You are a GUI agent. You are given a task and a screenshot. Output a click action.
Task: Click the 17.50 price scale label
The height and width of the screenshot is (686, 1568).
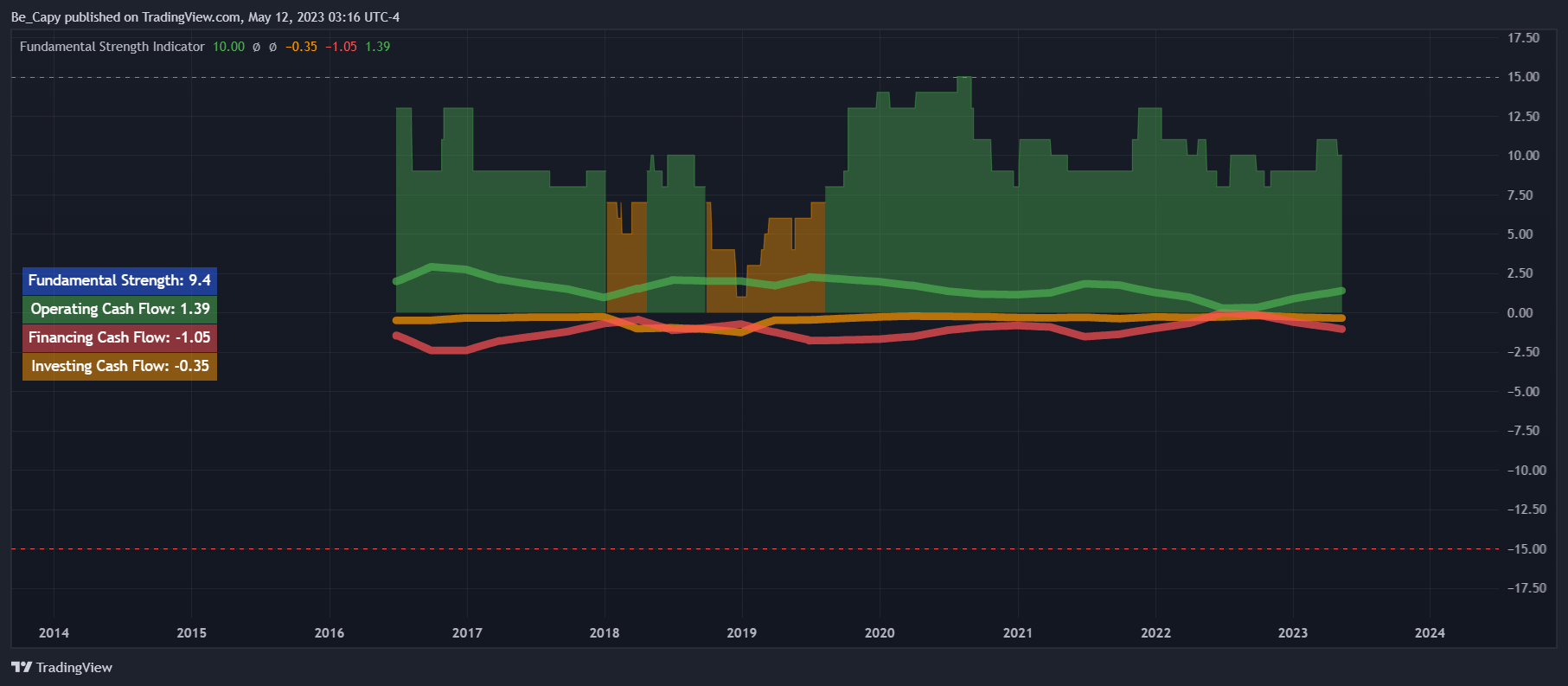(x=1524, y=38)
